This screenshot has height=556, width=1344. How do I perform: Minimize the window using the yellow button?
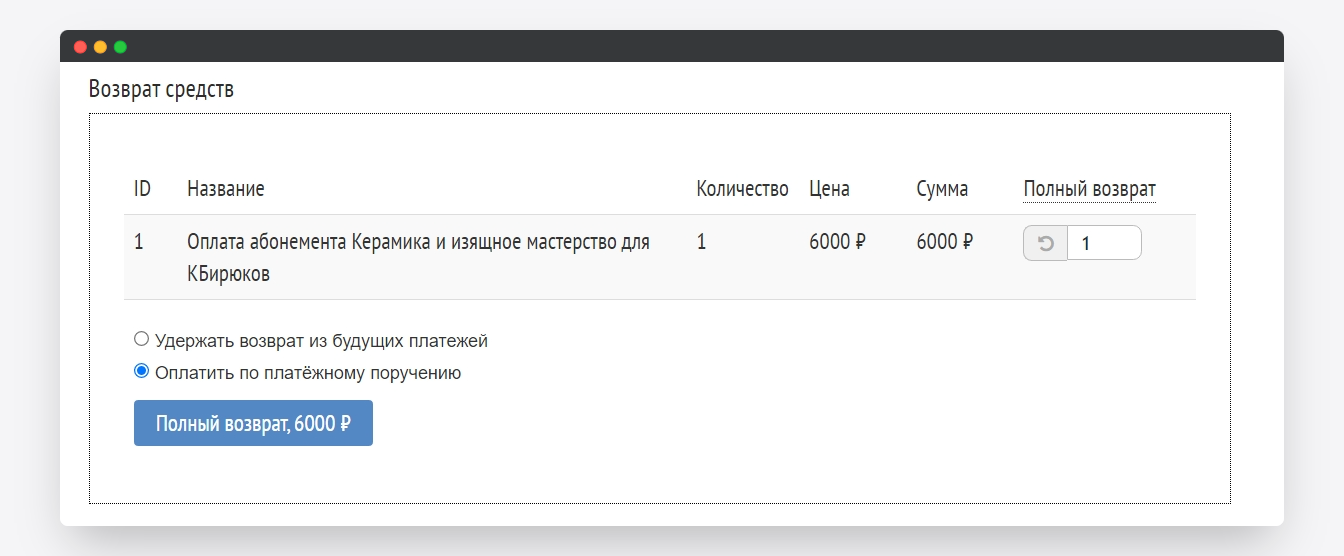[100, 47]
